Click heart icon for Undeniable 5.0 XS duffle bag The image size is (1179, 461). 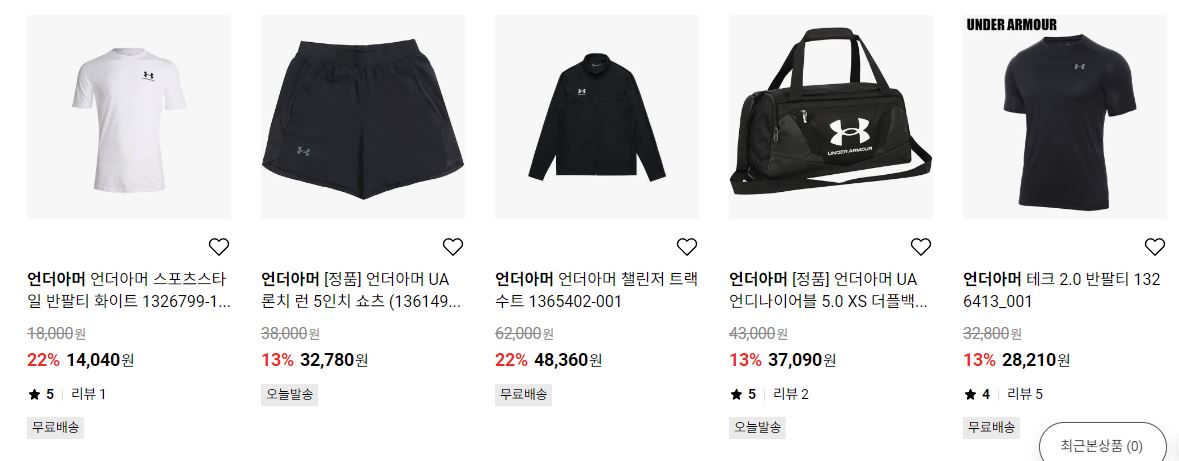coord(920,247)
